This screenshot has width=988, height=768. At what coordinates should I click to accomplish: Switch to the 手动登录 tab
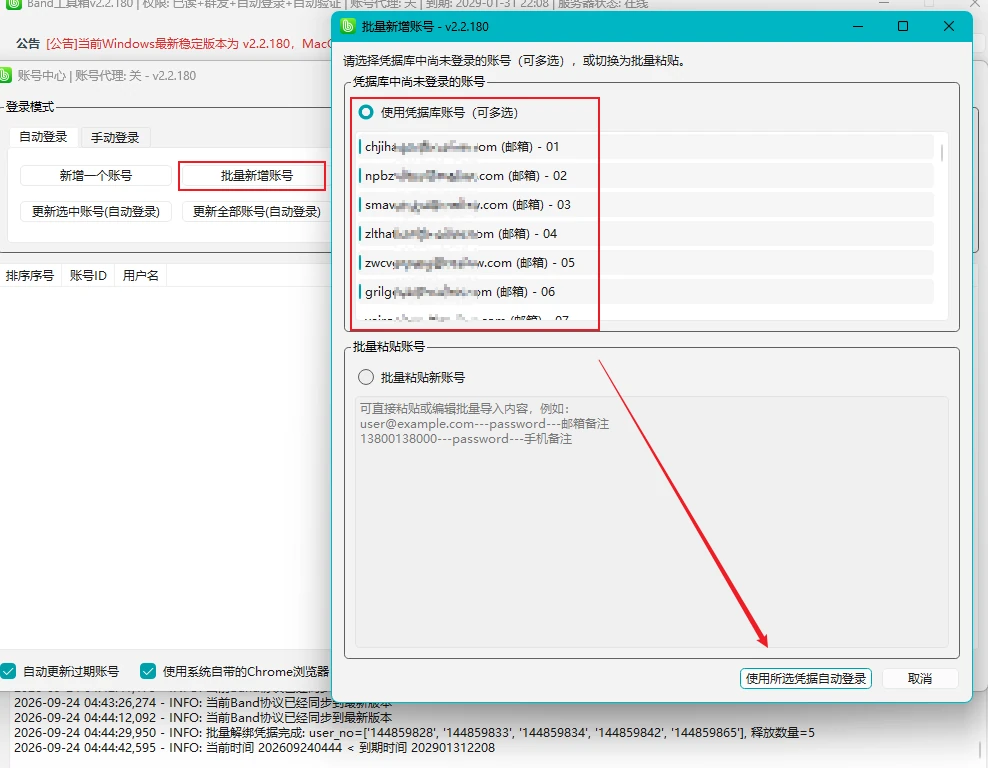pos(115,137)
